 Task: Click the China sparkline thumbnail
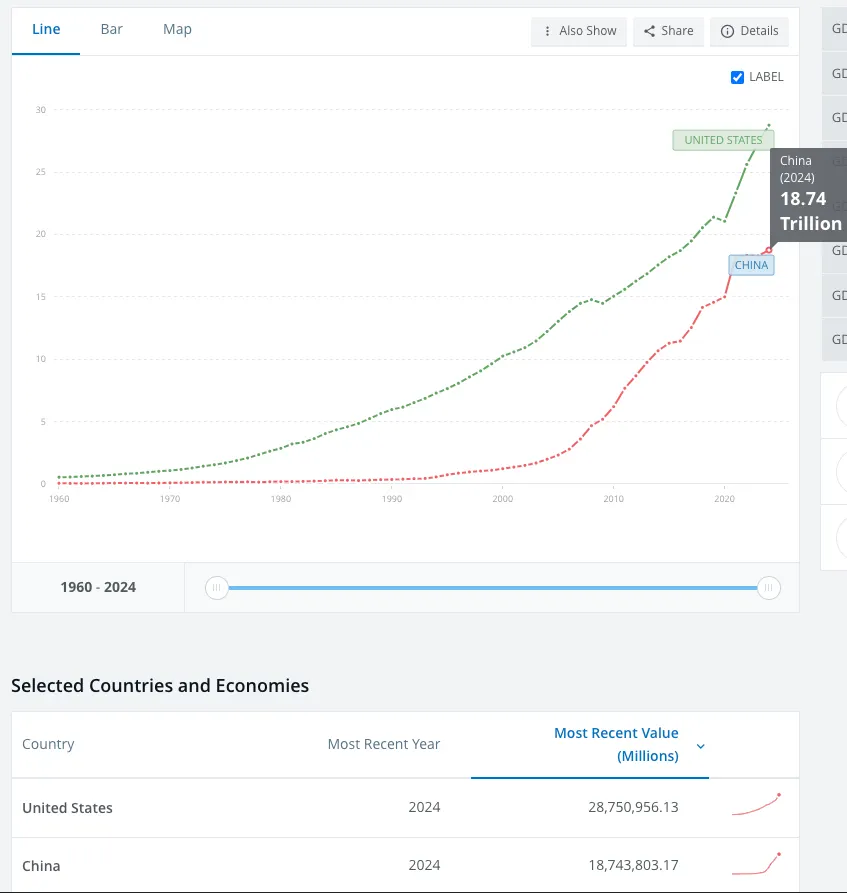pos(755,863)
